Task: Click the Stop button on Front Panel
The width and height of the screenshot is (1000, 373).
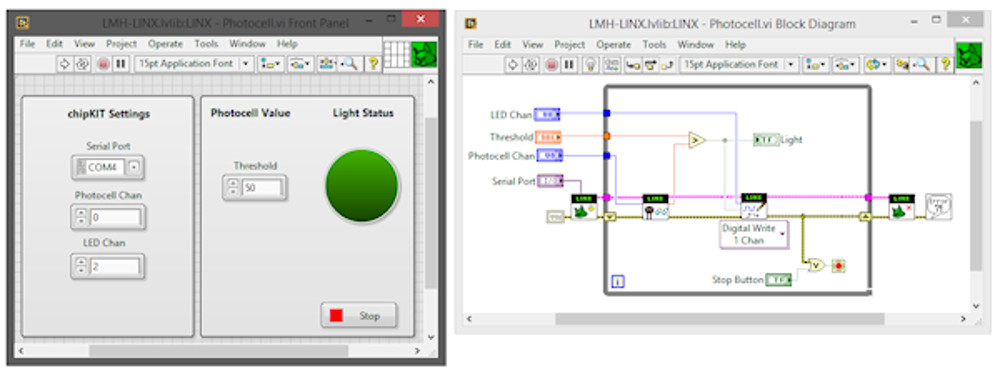Action: 358,316
